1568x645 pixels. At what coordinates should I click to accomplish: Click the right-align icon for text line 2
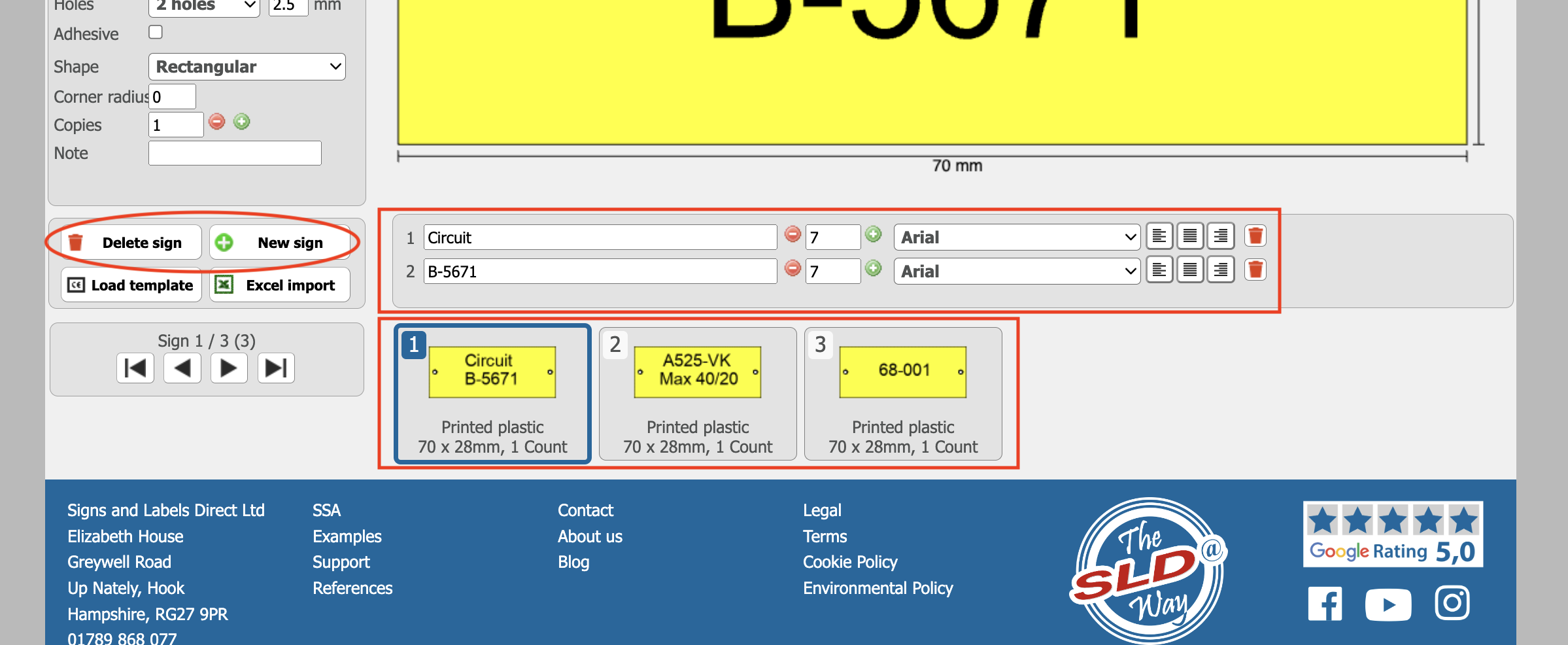pyautogui.click(x=1220, y=270)
